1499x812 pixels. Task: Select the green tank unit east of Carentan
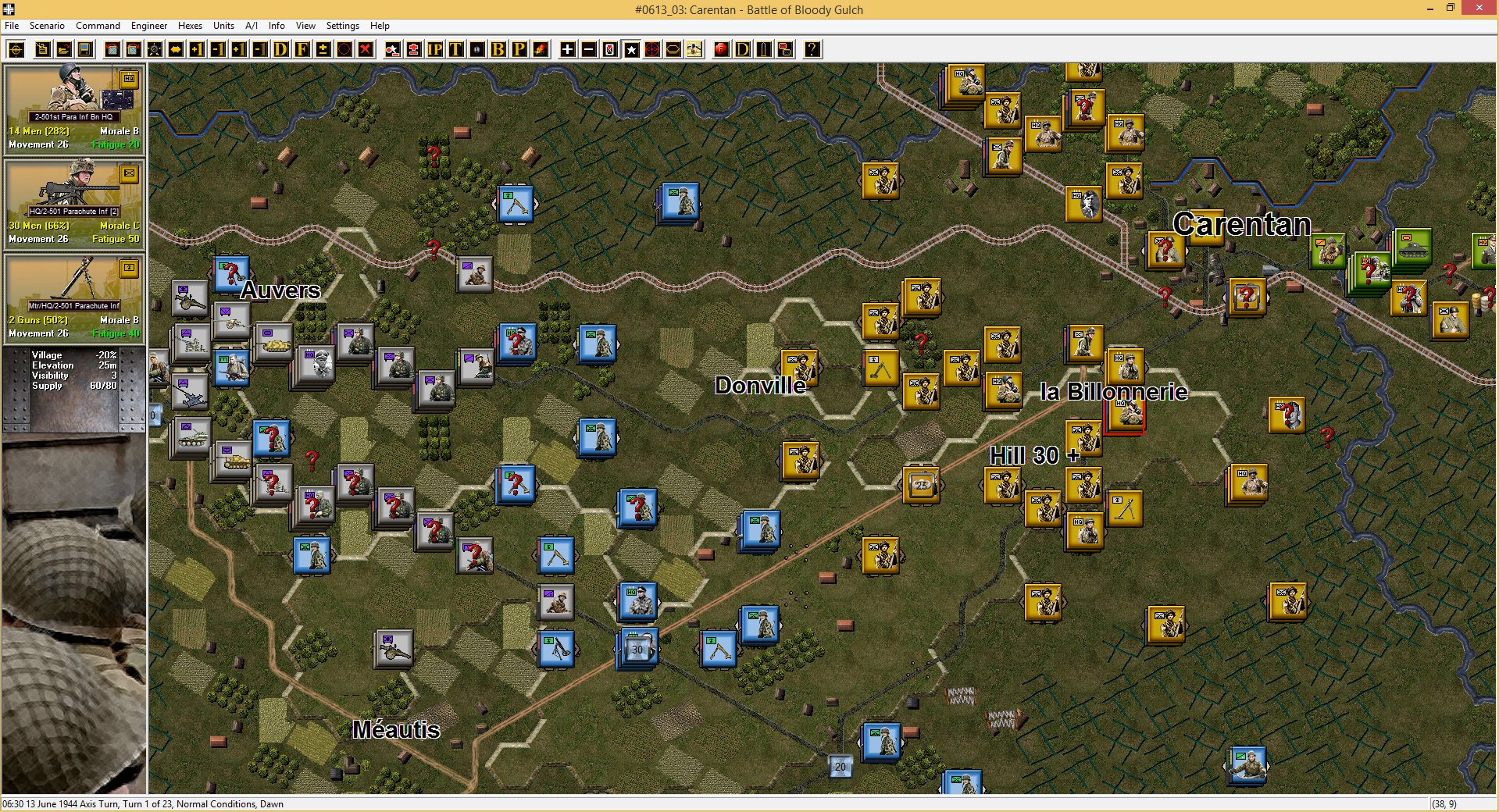[x=1412, y=248]
